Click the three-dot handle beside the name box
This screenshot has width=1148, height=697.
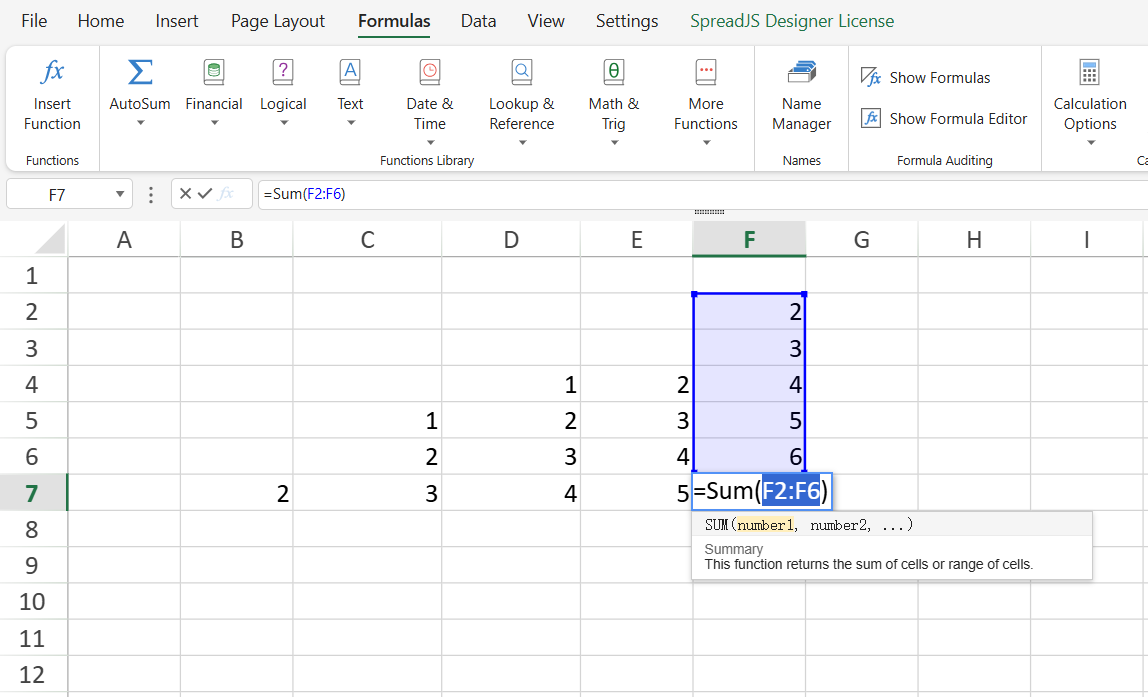(x=151, y=194)
